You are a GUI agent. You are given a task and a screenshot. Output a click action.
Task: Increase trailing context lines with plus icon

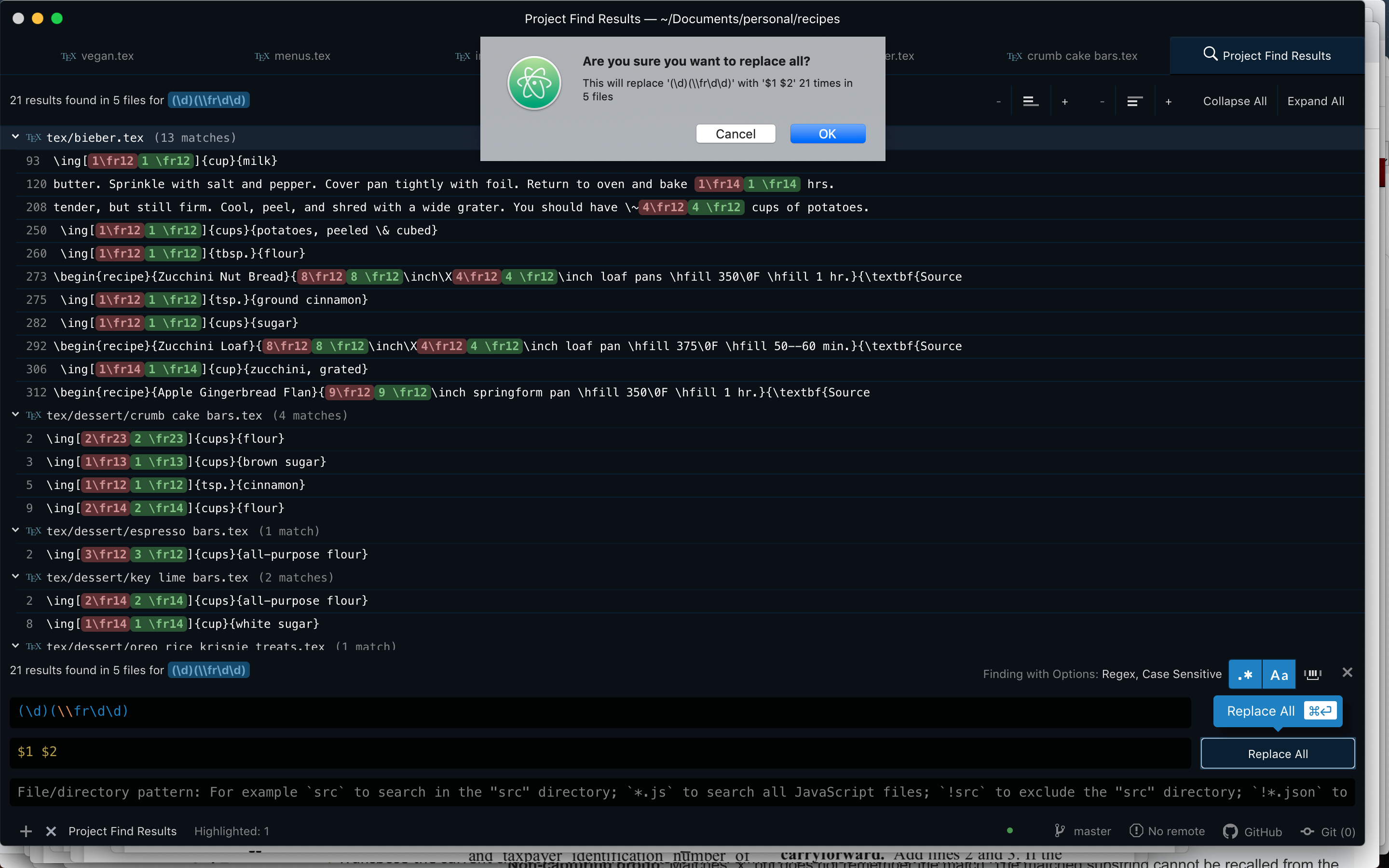tap(1168, 101)
